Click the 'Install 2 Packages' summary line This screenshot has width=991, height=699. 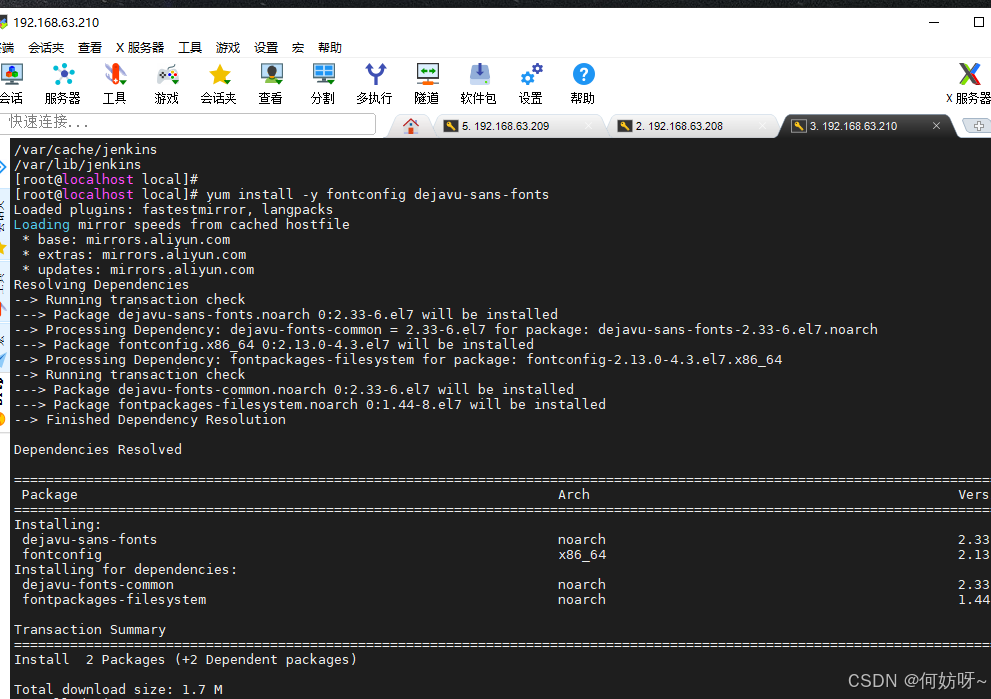185,660
